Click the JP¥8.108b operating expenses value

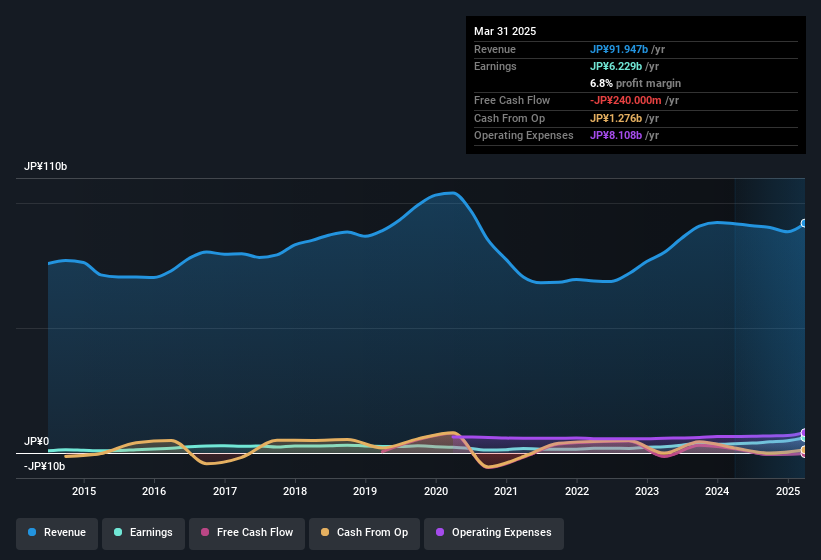pyautogui.click(x=616, y=135)
